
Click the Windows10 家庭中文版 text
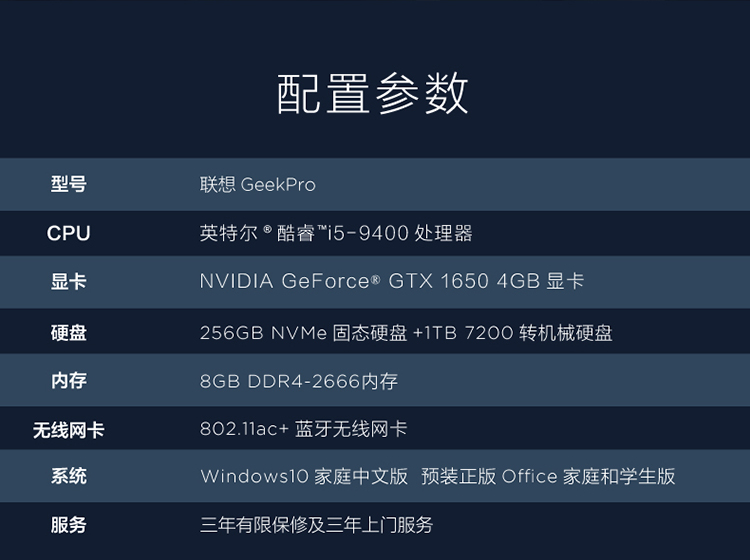tap(304, 476)
